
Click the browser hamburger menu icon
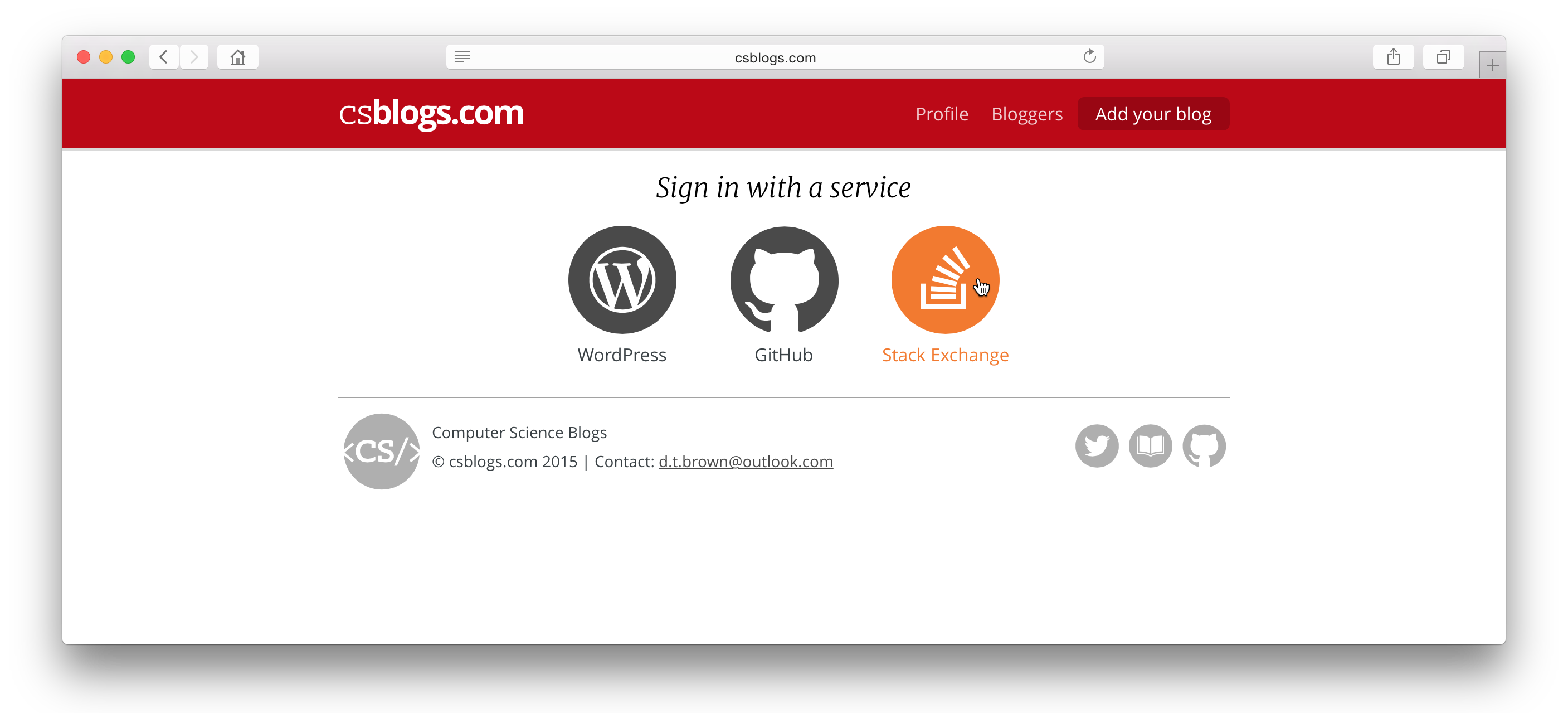(462, 57)
